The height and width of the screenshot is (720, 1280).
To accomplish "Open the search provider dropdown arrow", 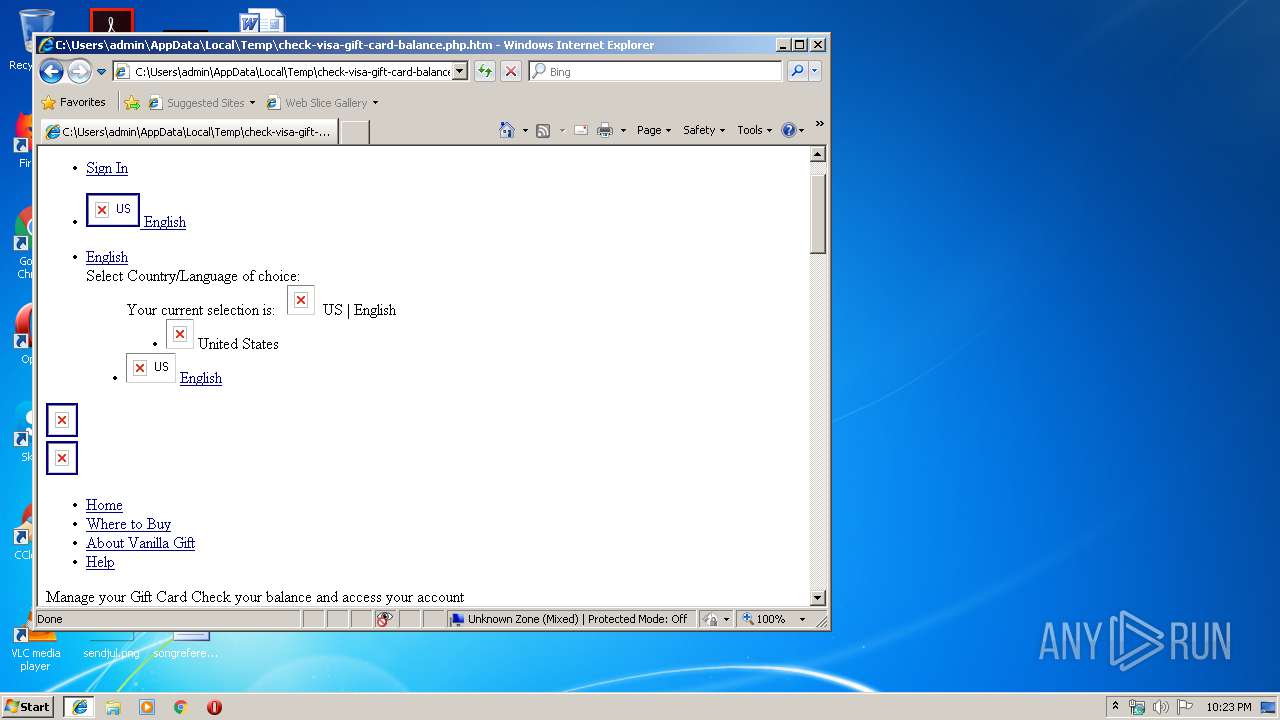I will pos(815,71).
